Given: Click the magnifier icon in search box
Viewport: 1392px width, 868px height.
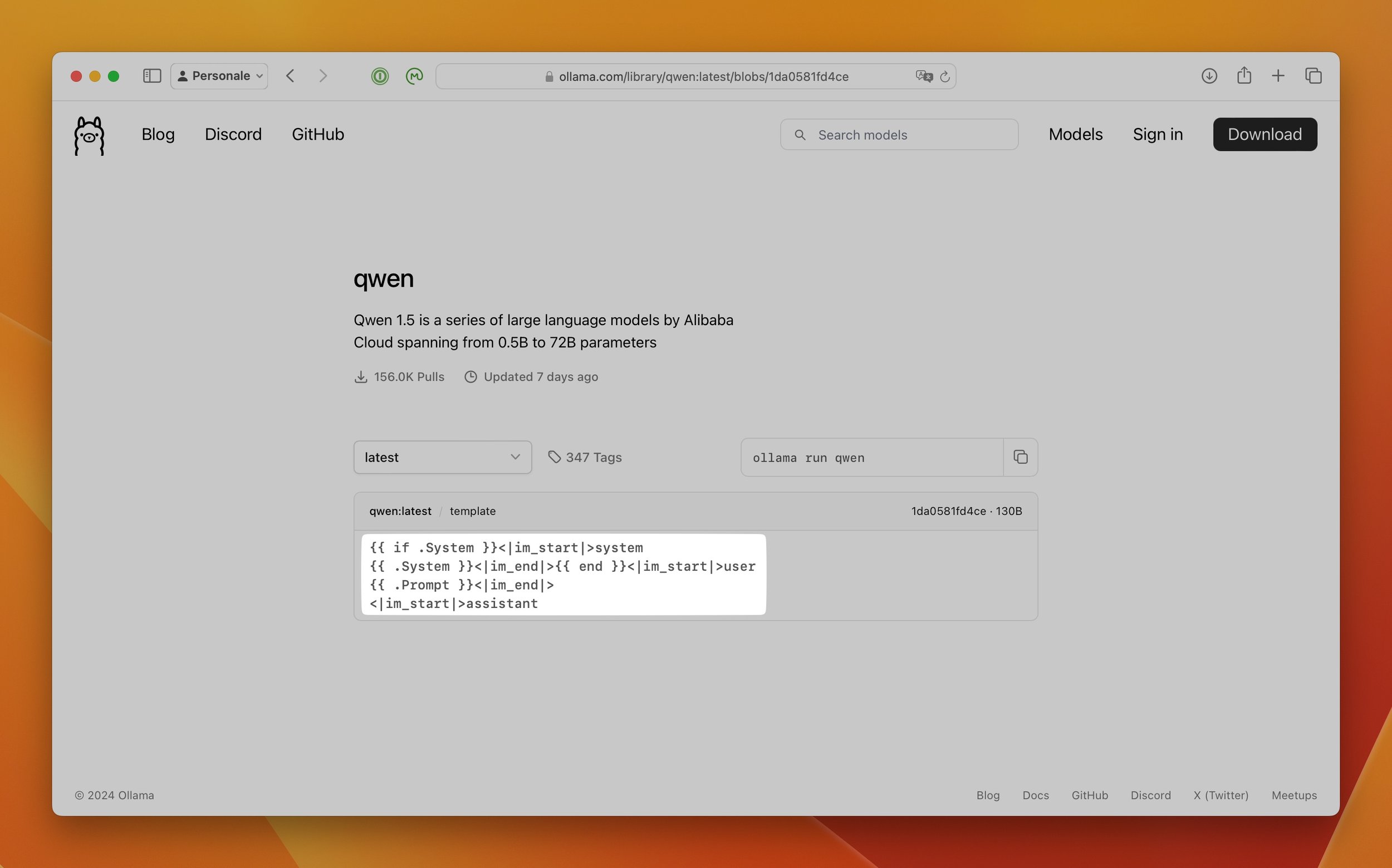Looking at the screenshot, I should point(800,135).
